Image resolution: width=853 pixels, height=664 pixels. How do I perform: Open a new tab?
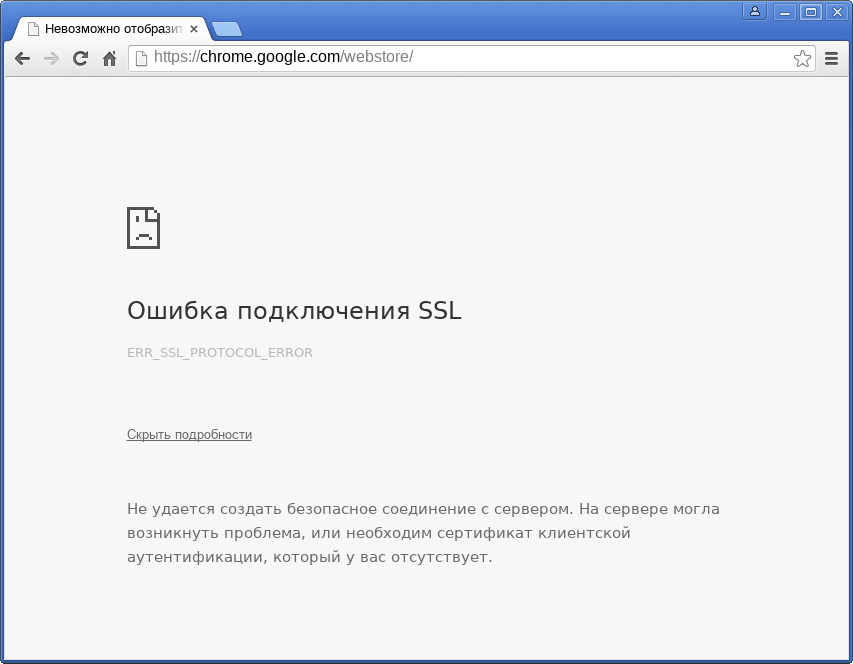pos(226,30)
